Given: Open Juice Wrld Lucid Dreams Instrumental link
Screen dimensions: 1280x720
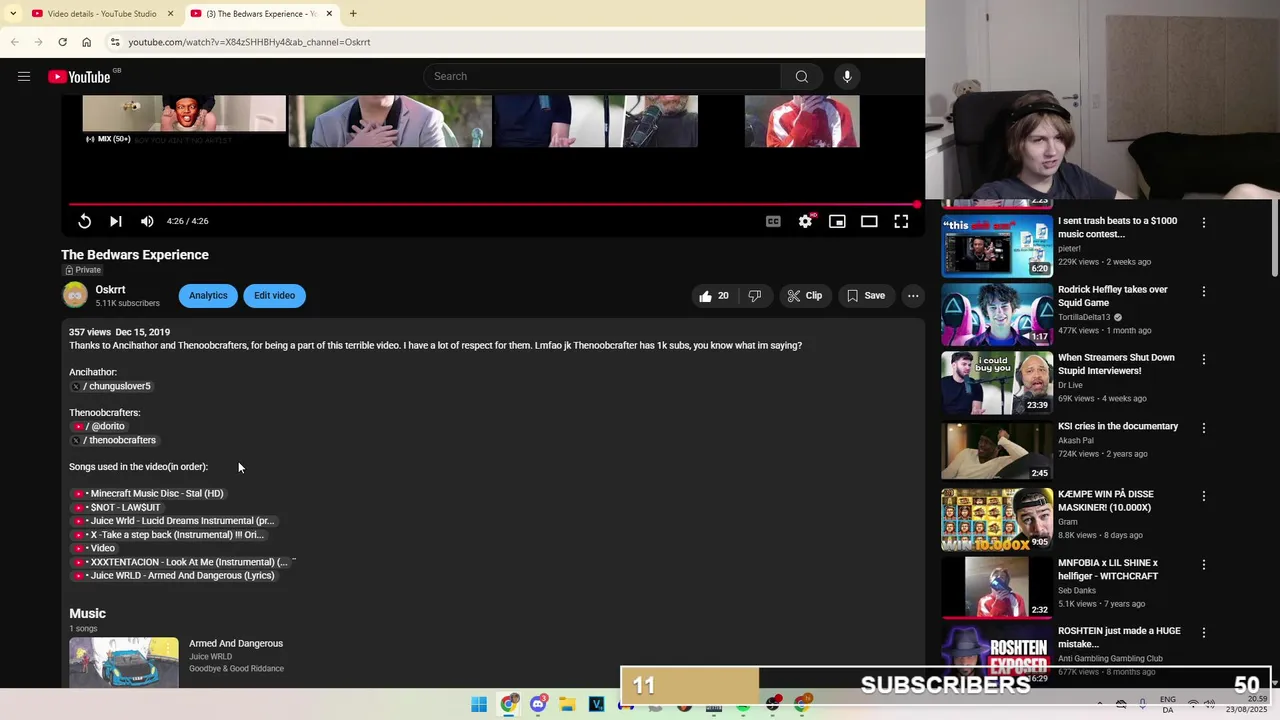Looking at the screenshot, I should pos(174,521).
